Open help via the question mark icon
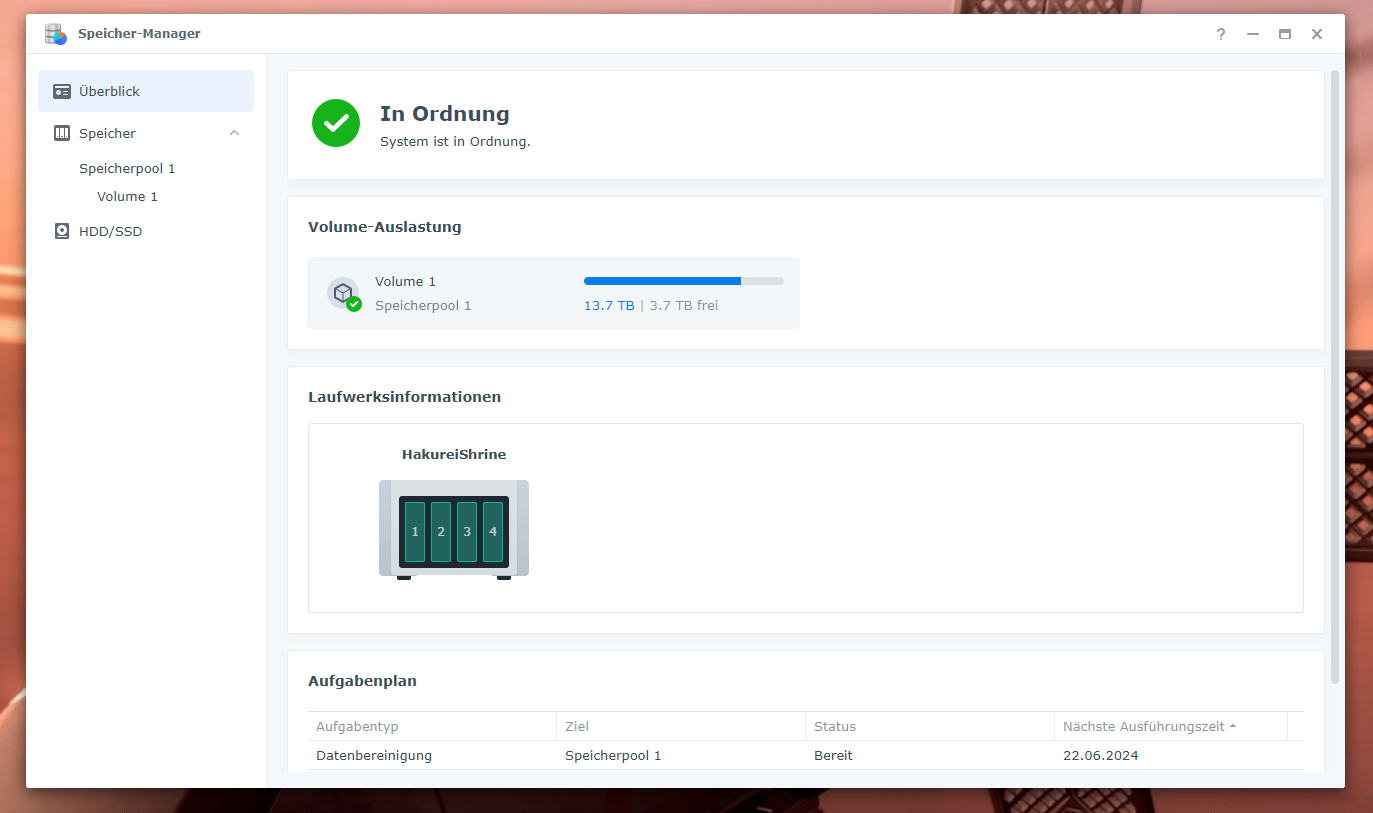This screenshot has height=813, width=1373. tap(1220, 34)
